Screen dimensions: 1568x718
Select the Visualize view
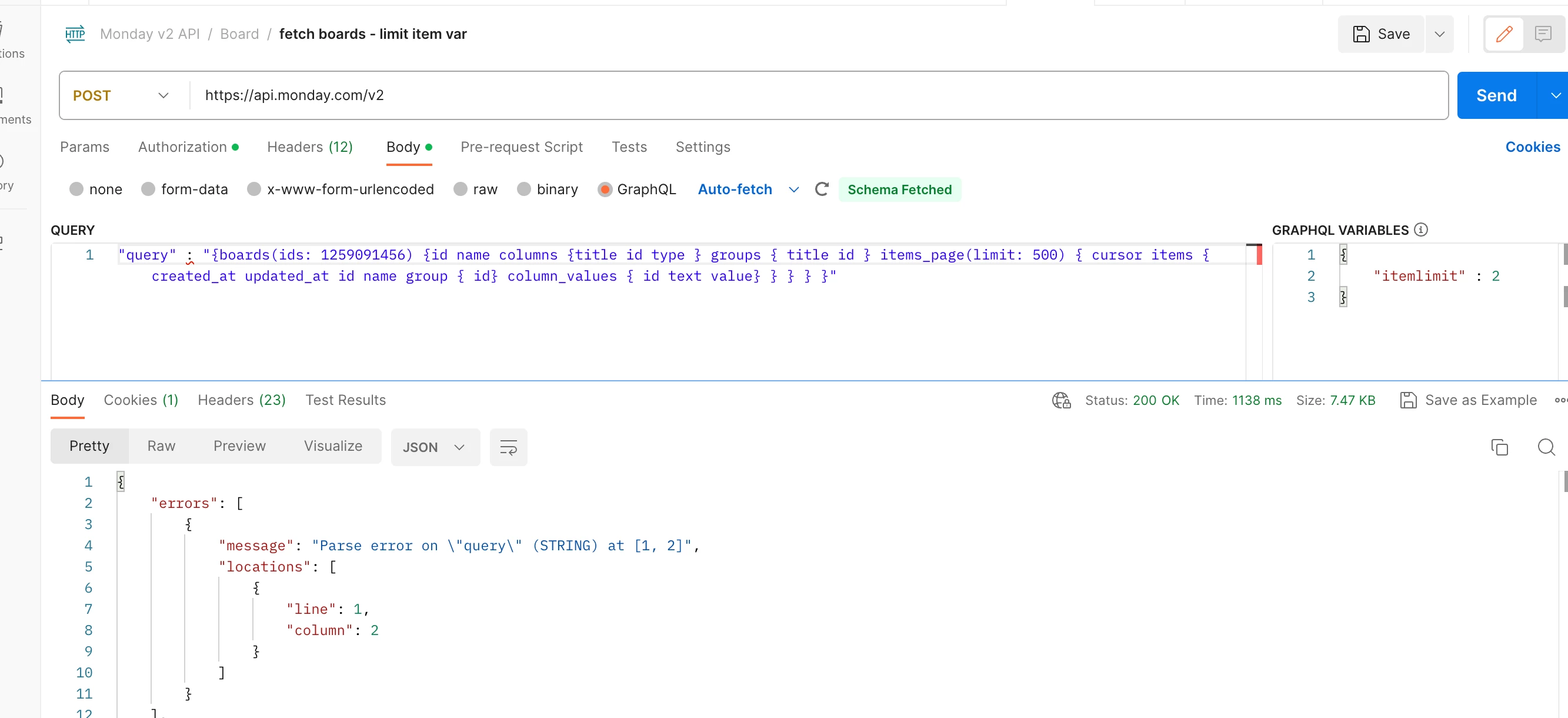[333, 446]
